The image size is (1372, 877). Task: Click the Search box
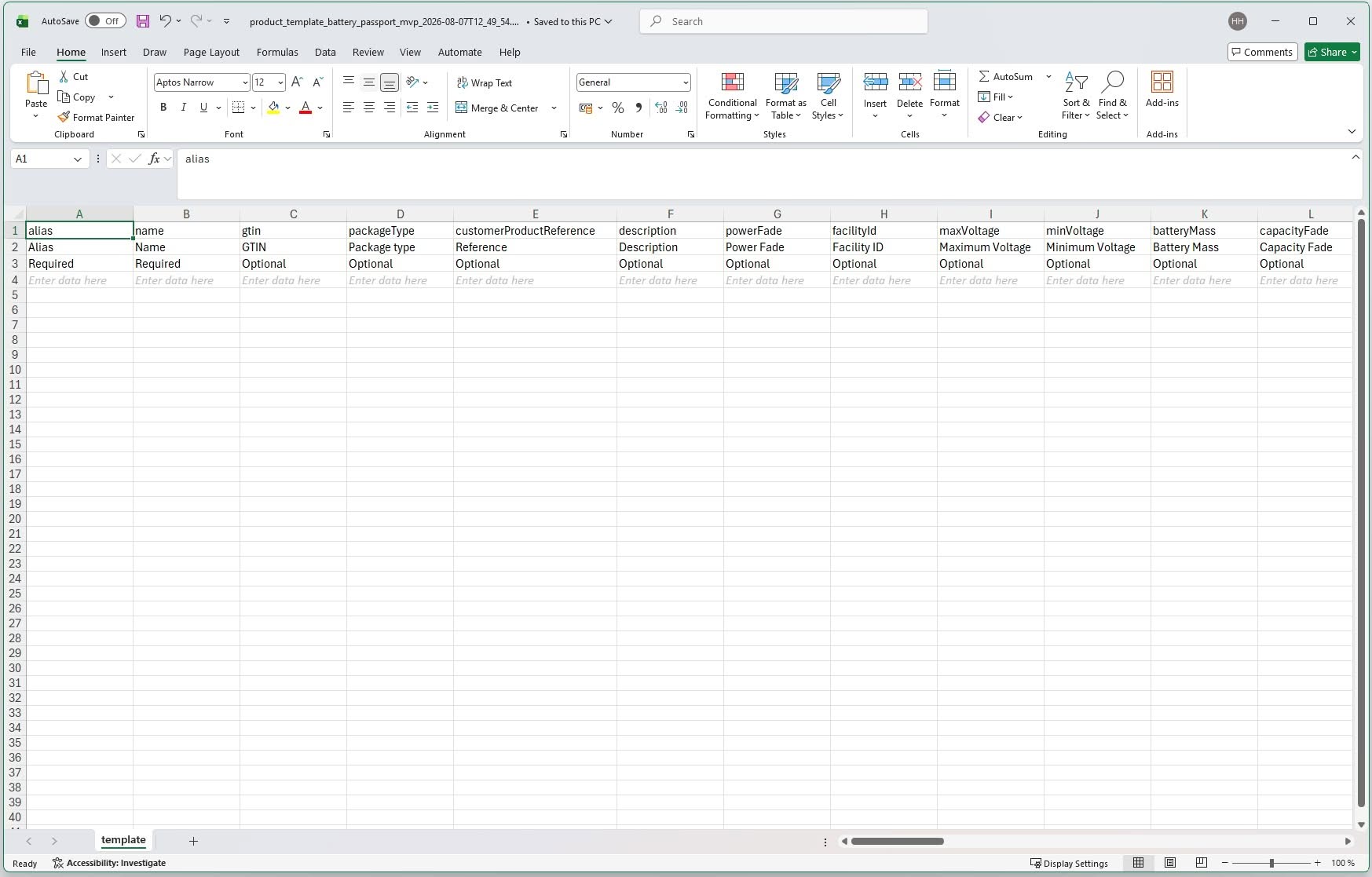(x=784, y=21)
